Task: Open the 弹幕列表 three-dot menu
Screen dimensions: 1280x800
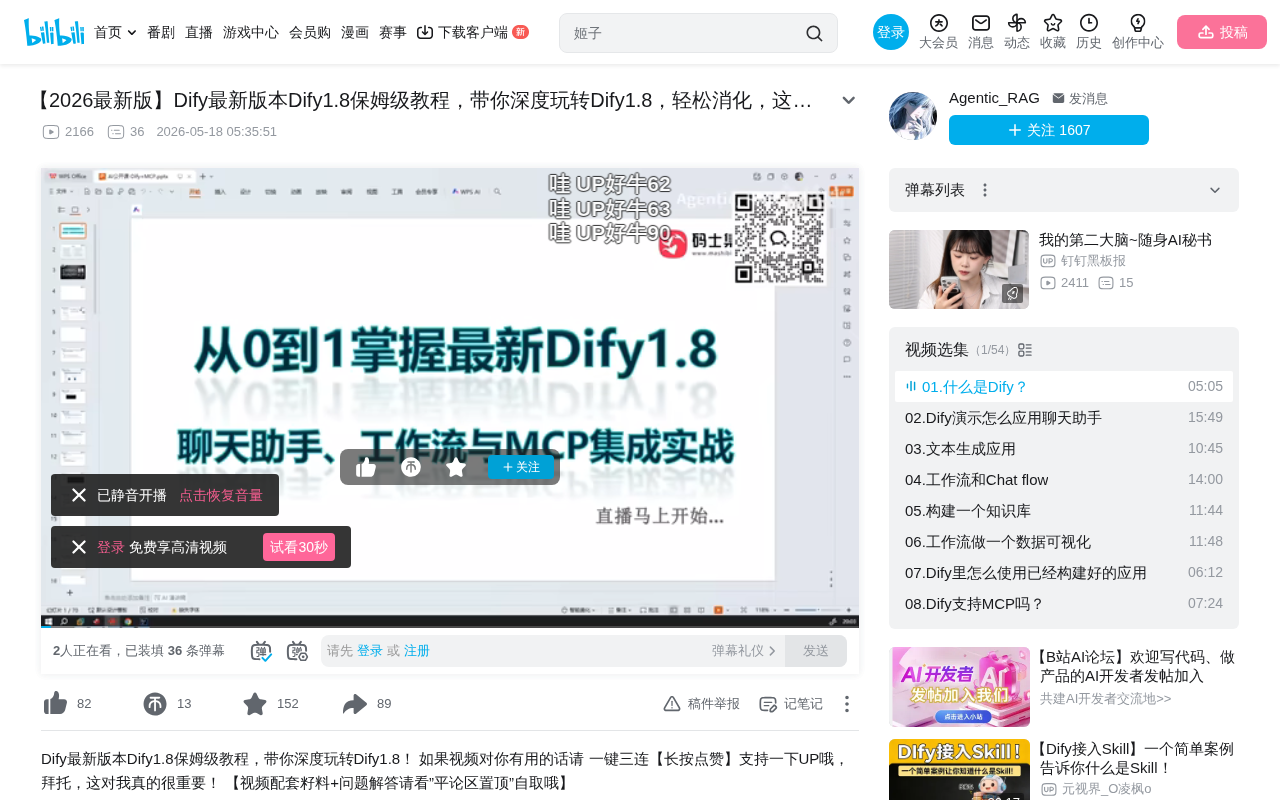Action: point(984,190)
